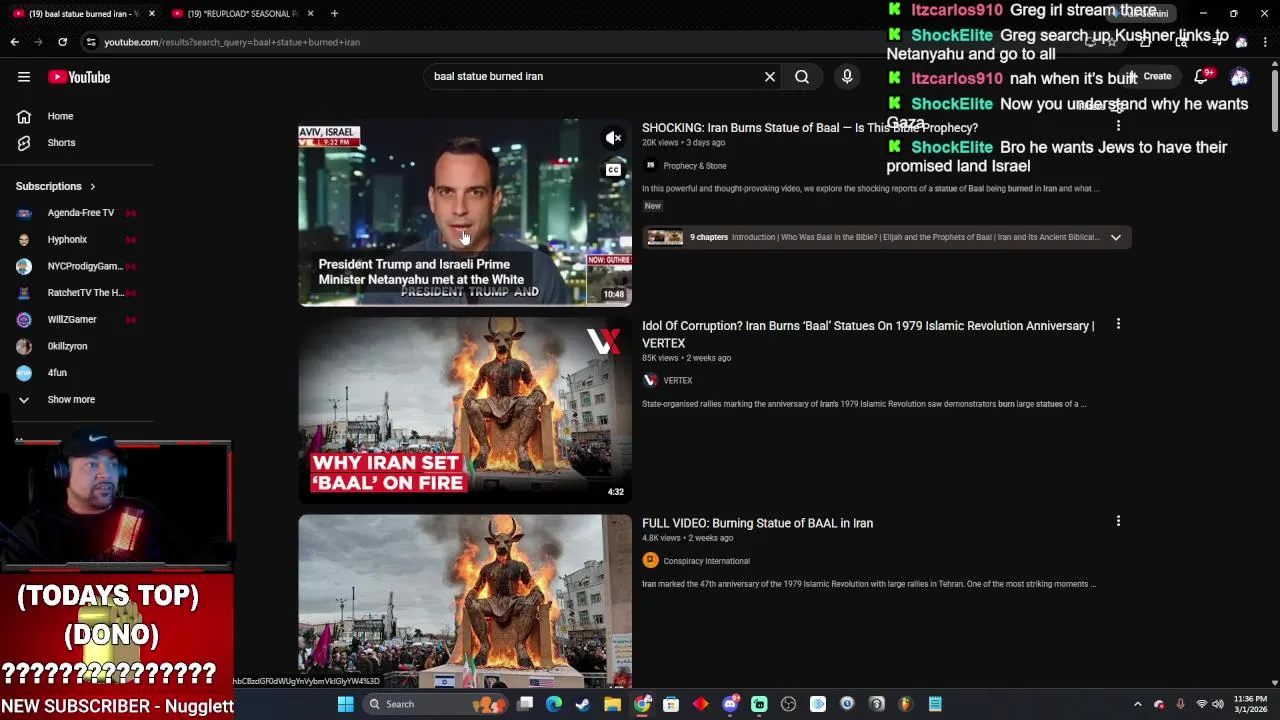Open OBS Studio from the taskbar
Screen dimensions: 1280x720
[788, 704]
